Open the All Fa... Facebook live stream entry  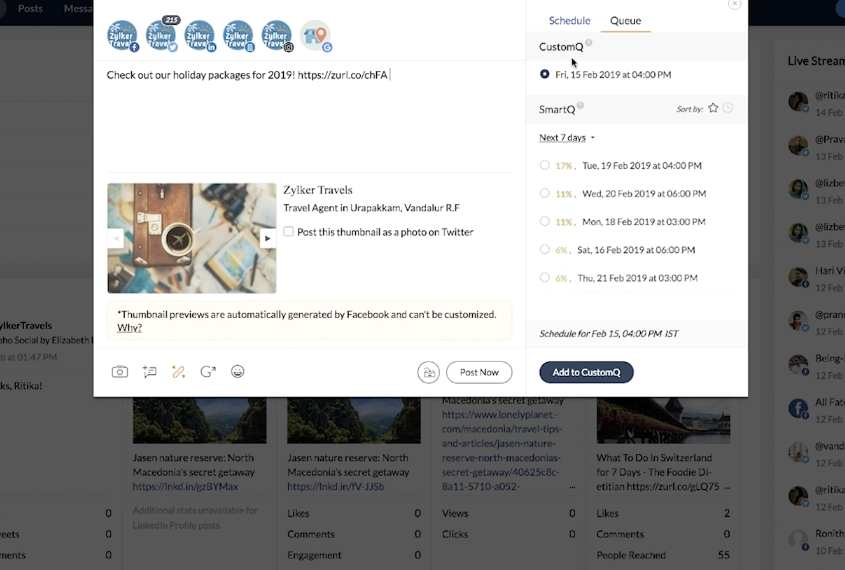[x=816, y=409]
